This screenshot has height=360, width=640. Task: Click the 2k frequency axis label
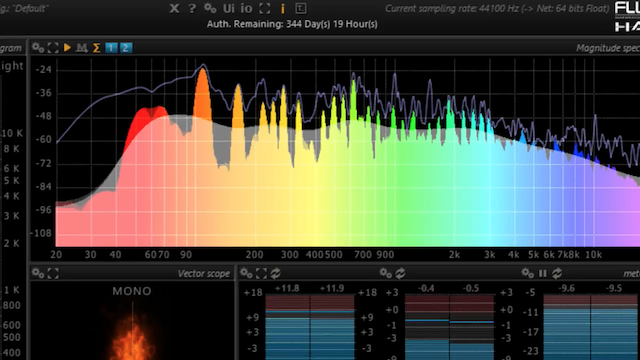pyautogui.click(x=454, y=255)
